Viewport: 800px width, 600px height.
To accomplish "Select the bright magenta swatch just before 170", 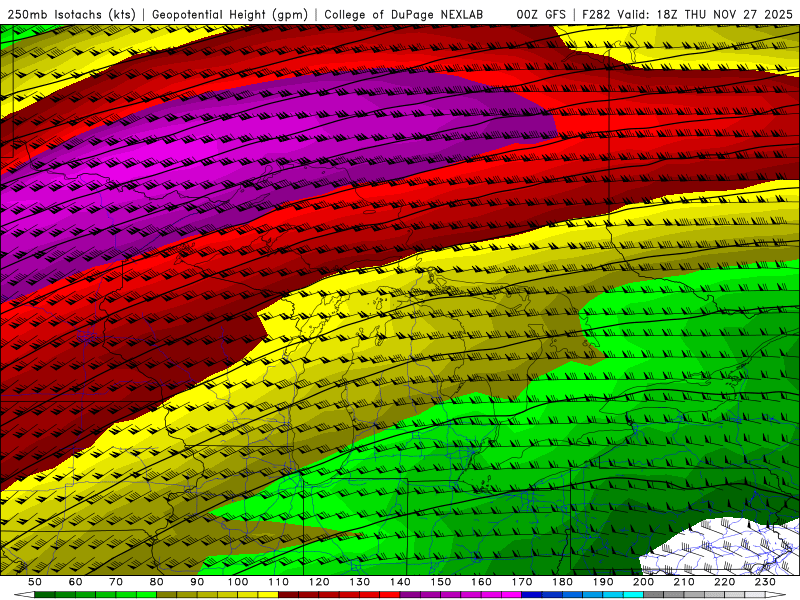I will tap(512, 595).
